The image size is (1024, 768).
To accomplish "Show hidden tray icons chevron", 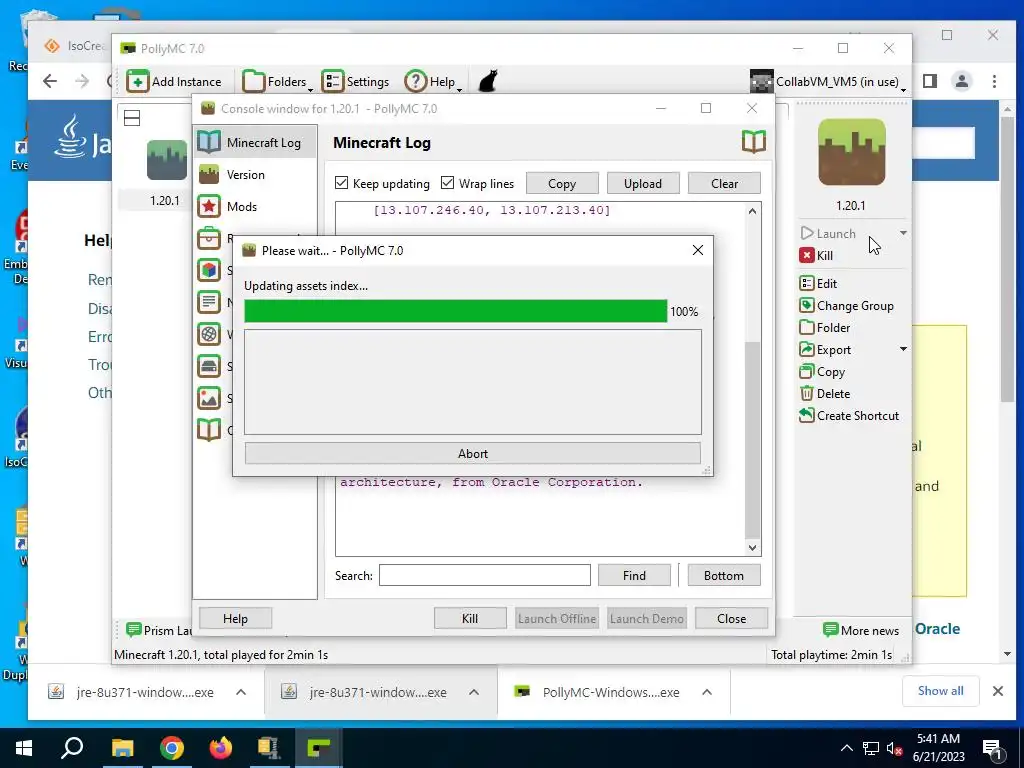I will pos(846,748).
